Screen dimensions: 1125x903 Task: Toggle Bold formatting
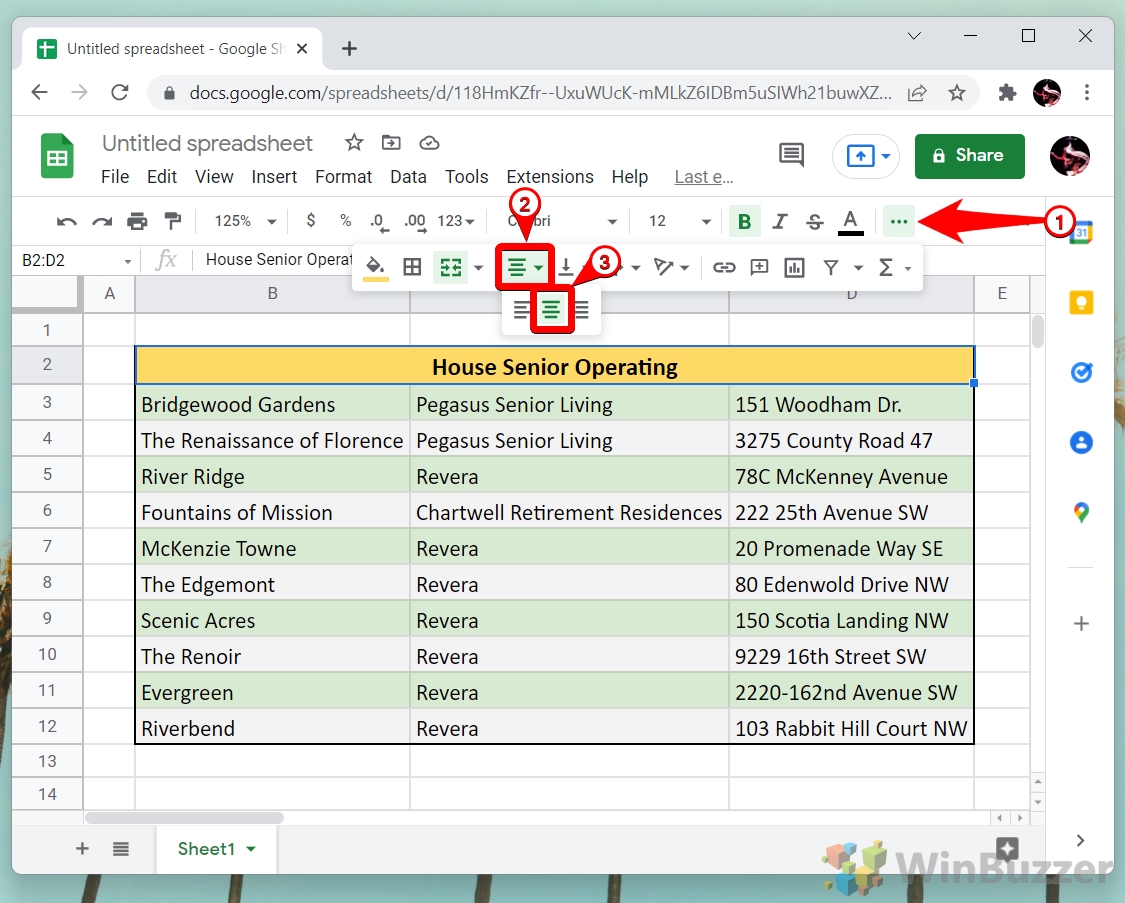click(744, 222)
